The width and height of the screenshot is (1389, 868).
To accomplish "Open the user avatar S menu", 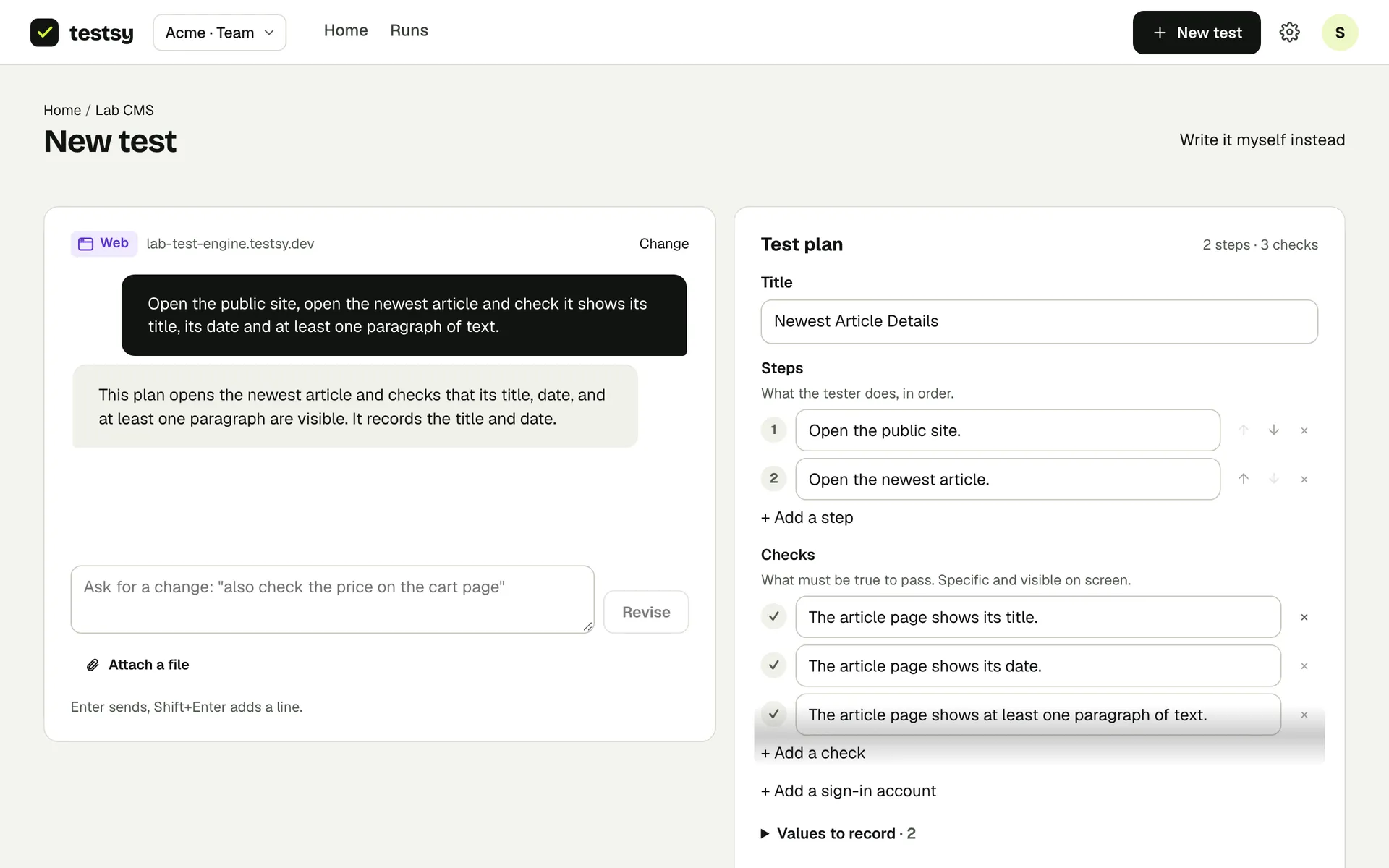I will [x=1340, y=33].
